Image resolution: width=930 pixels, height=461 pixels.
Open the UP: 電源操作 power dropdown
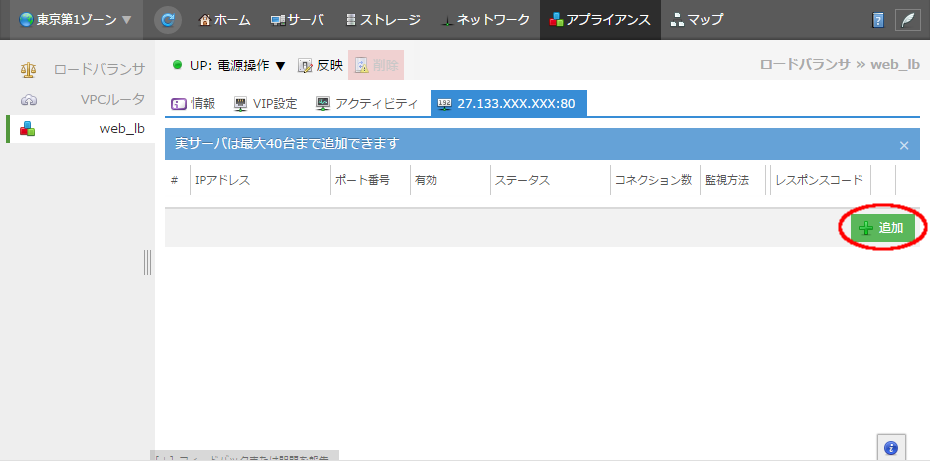pos(229,66)
